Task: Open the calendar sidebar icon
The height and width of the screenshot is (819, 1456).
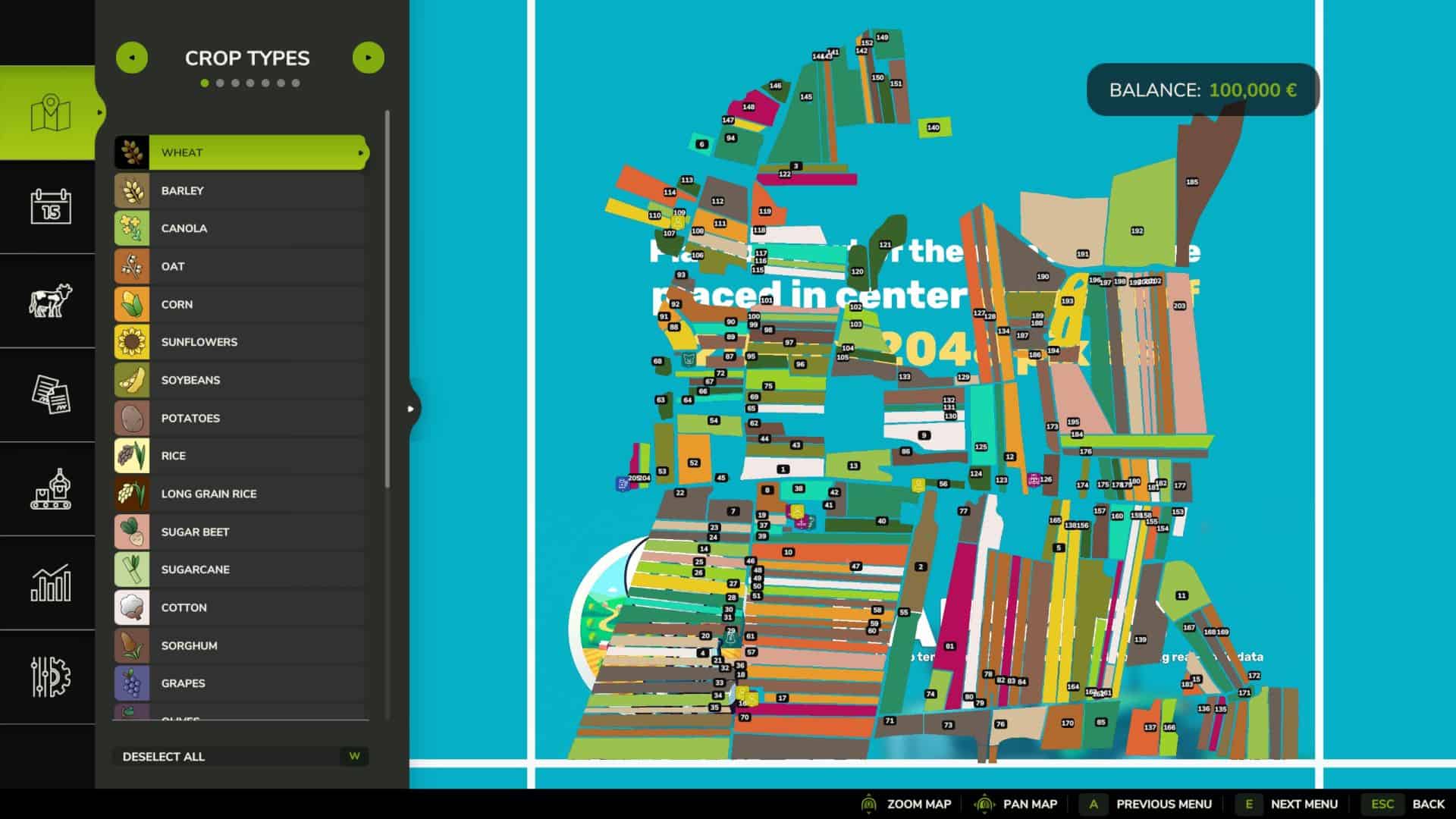Action: click(50, 207)
